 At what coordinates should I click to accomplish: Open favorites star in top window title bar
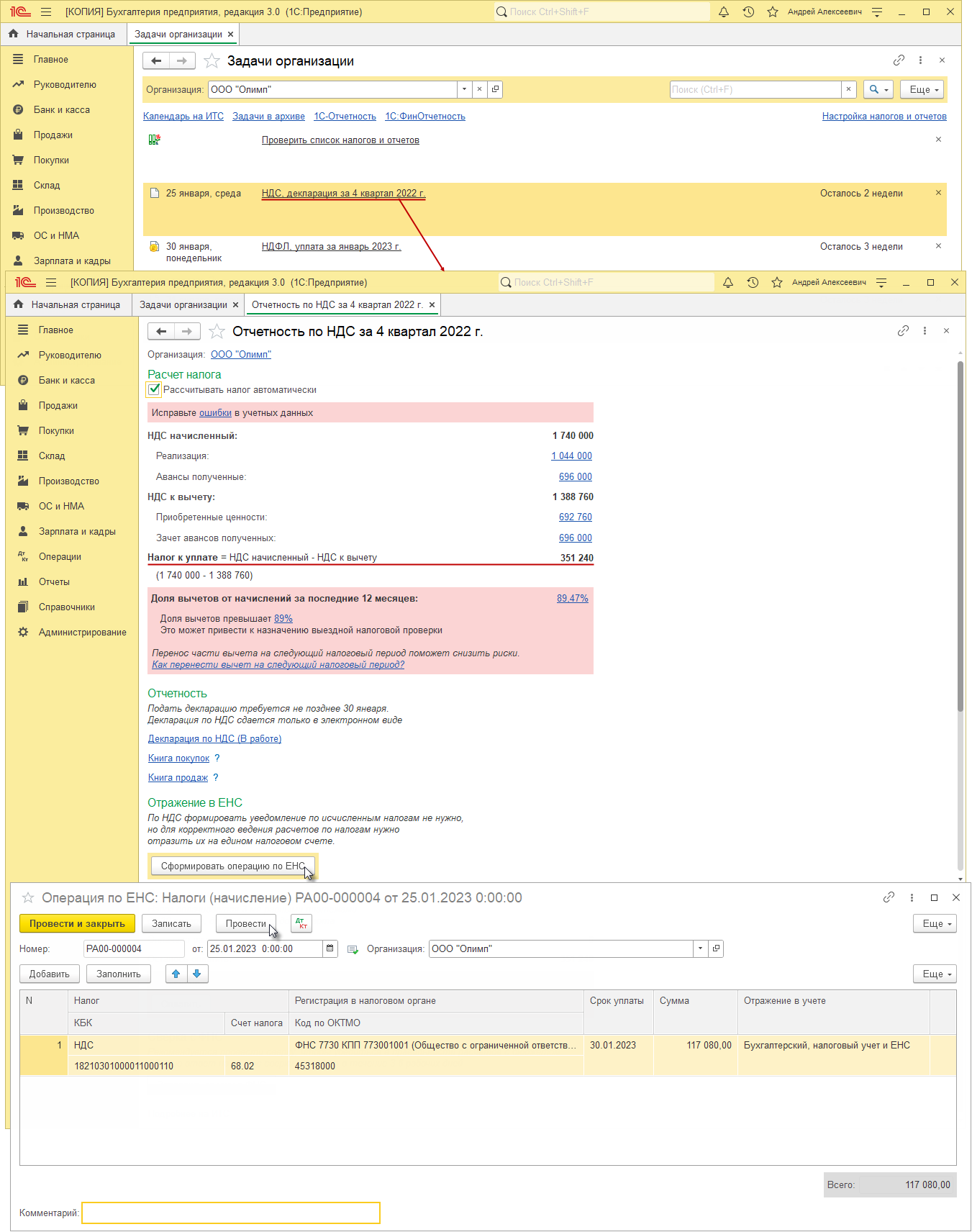click(773, 12)
